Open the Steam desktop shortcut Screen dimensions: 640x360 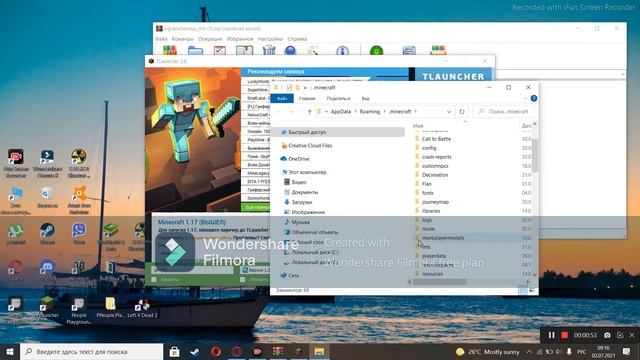pos(47,234)
